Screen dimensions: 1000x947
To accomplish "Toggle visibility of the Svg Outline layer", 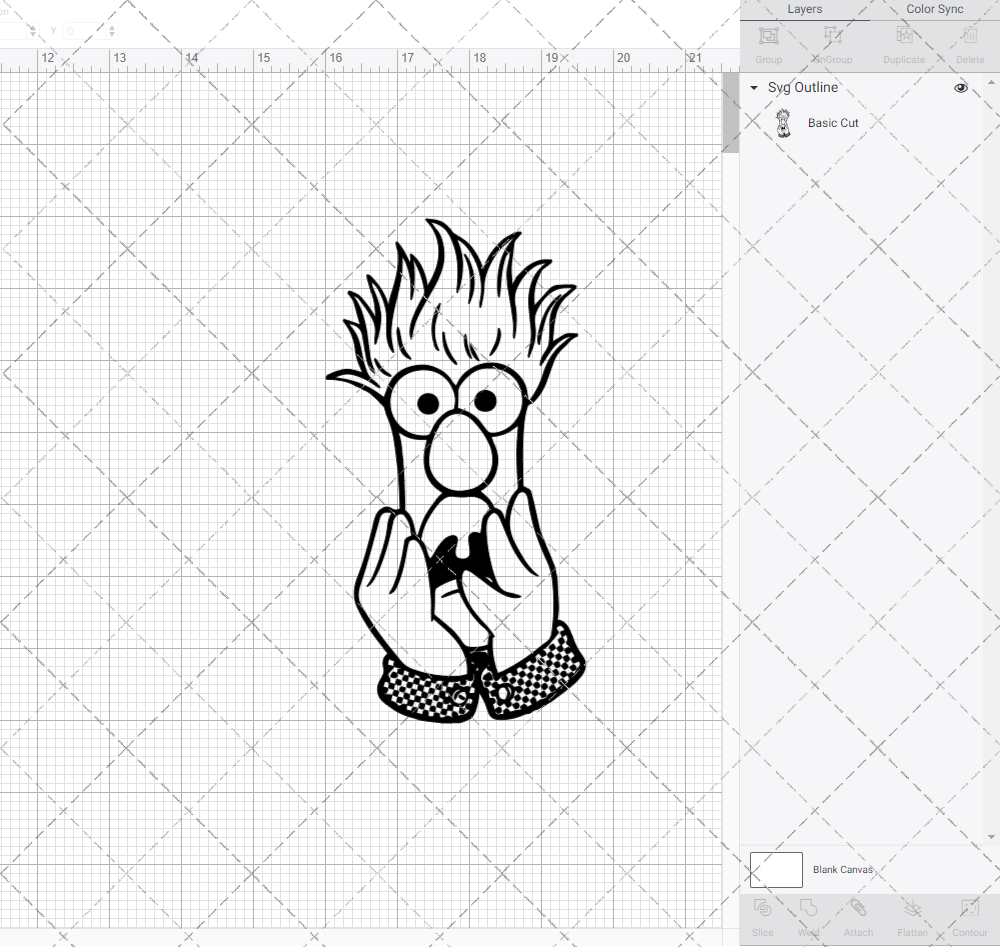I will (960, 88).
